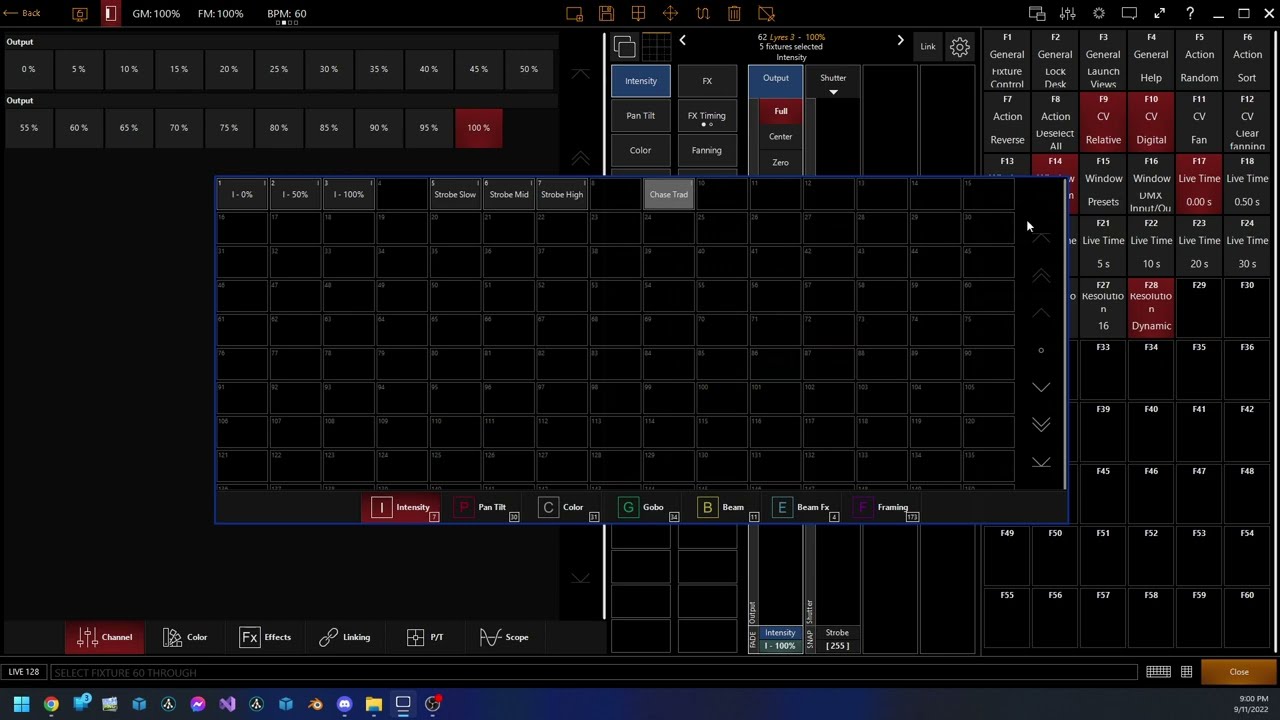Open Windows Start menu
Screen dimensions: 1280x720
point(21,704)
